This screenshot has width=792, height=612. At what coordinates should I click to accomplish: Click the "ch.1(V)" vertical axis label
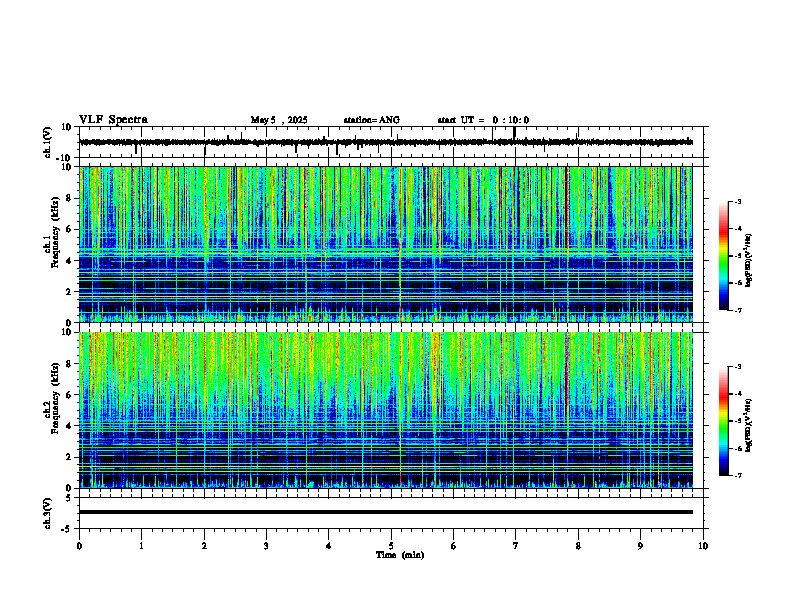[x=48, y=142]
